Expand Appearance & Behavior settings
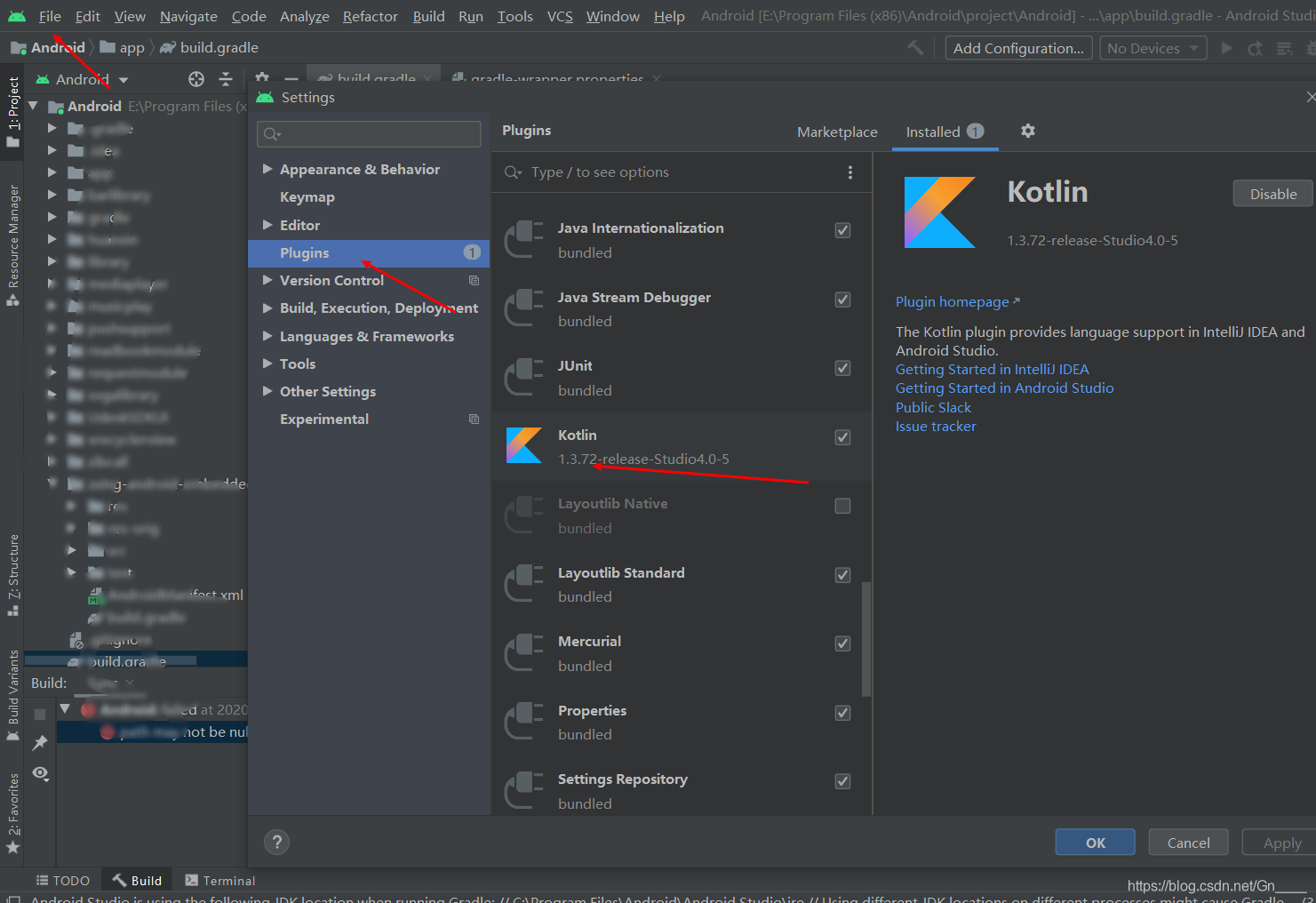Image resolution: width=1316 pixels, height=903 pixels. click(x=267, y=169)
